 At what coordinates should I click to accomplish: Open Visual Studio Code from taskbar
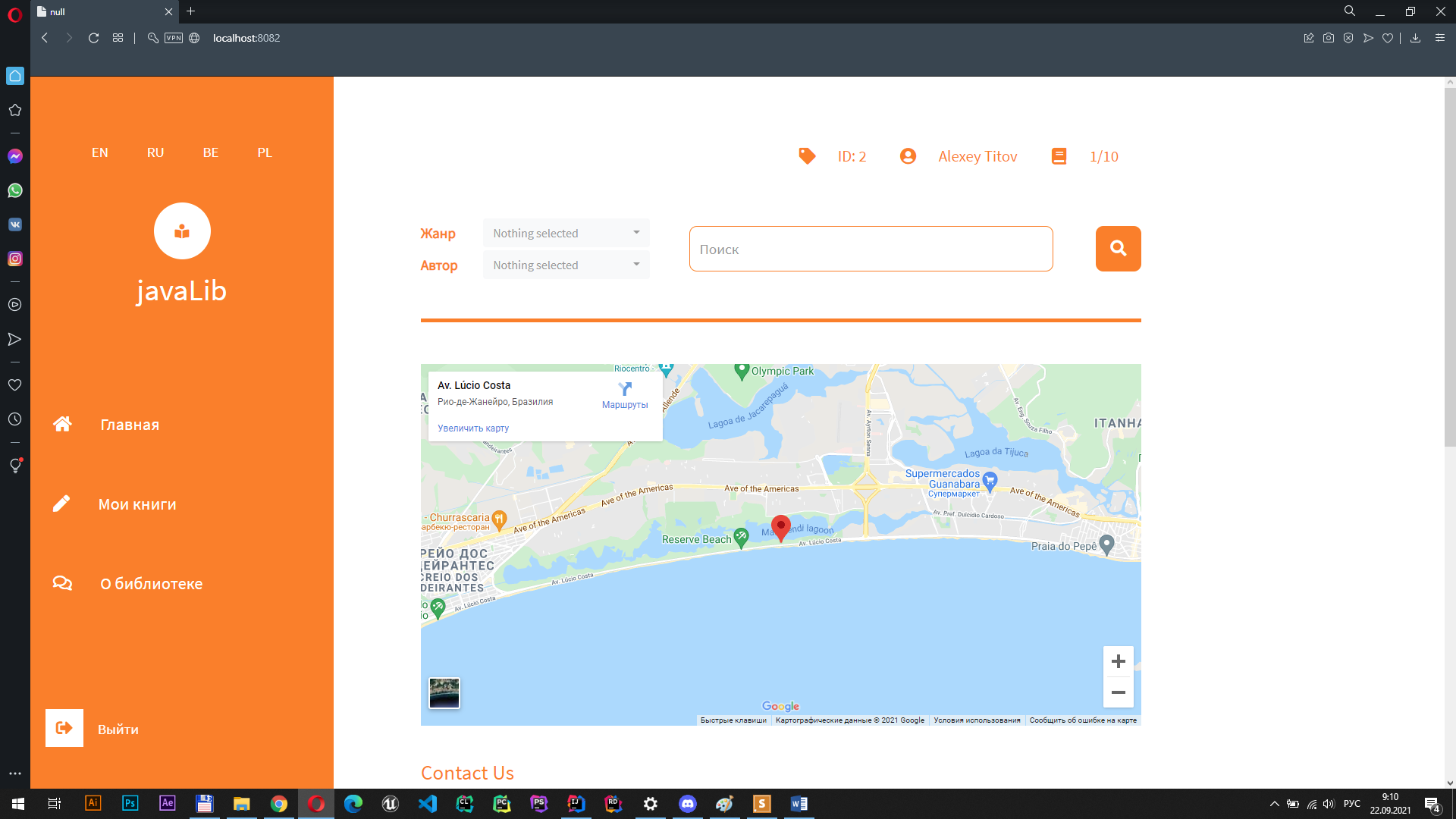[x=428, y=804]
